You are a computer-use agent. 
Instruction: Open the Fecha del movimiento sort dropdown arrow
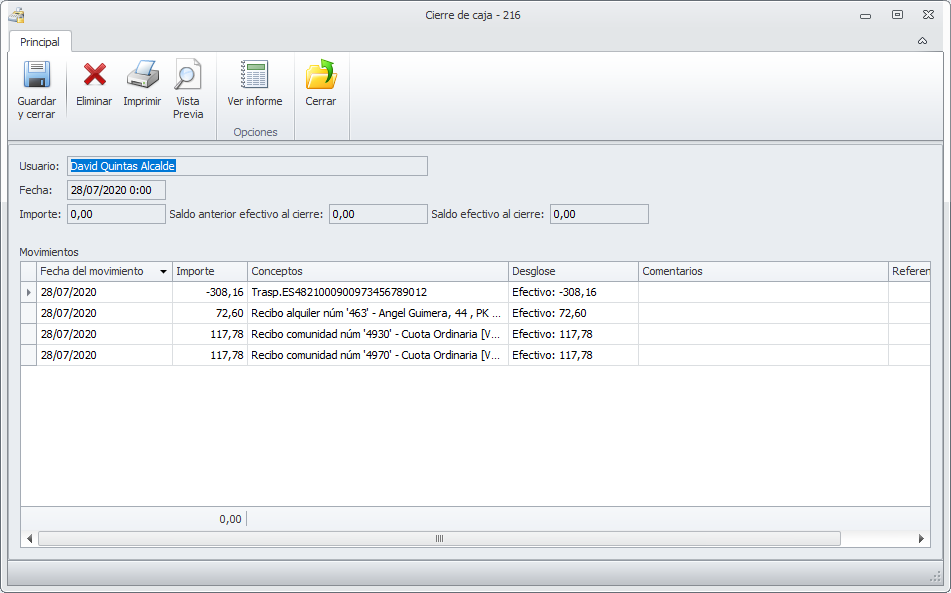coord(163,272)
